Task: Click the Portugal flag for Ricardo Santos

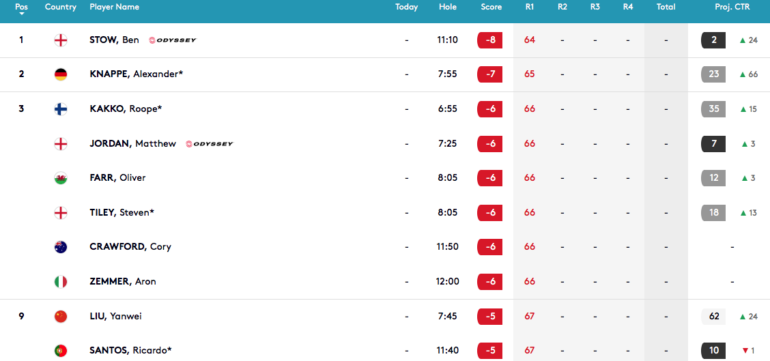Action: tap(60, 351)
